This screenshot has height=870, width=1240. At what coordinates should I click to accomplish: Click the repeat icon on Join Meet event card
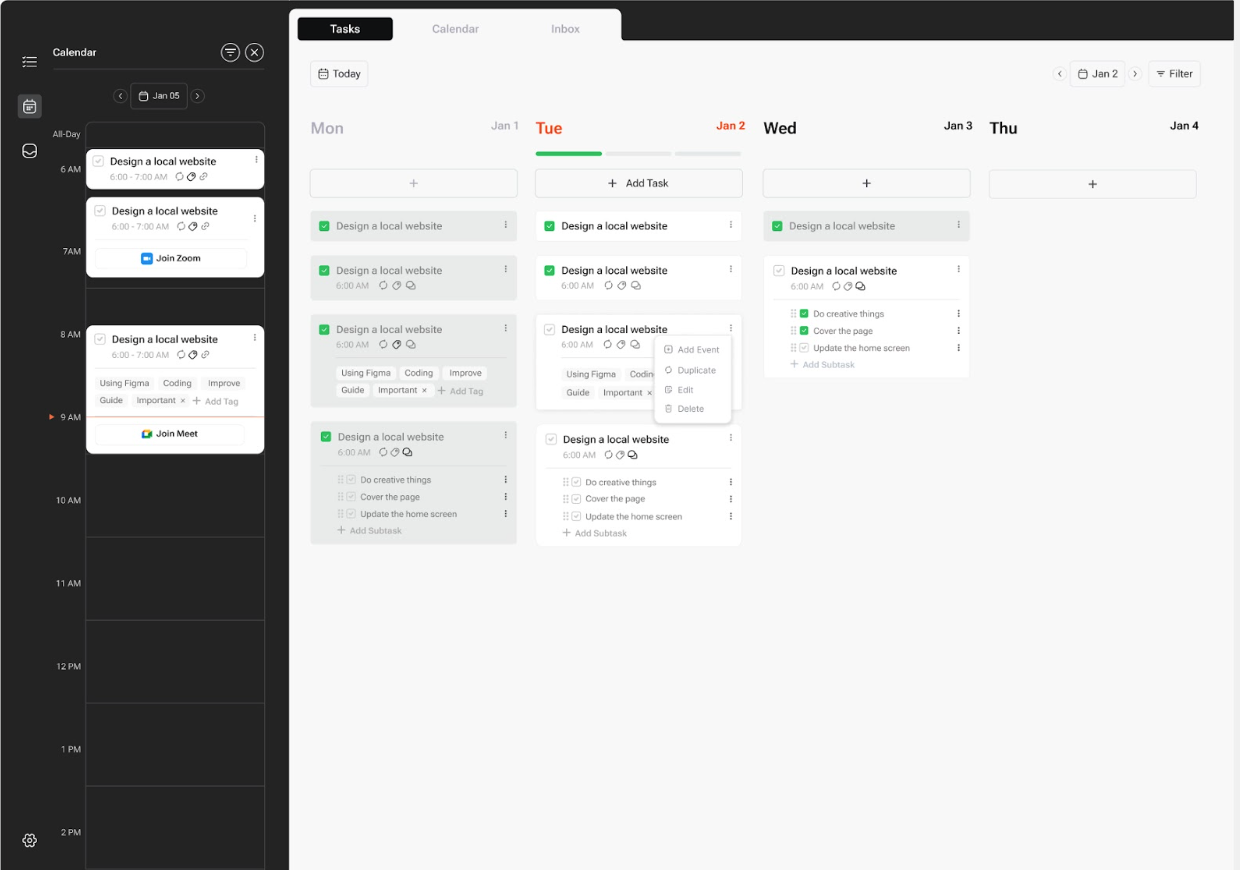(180, 355)
